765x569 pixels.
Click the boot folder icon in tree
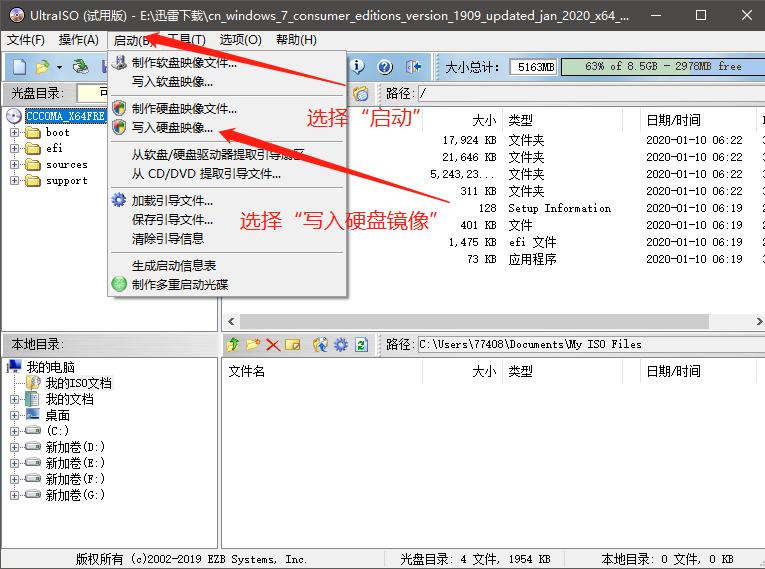point(33,132)
